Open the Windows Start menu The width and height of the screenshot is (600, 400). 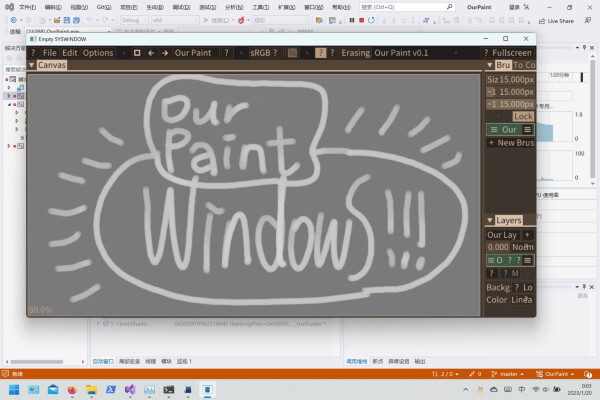(14, 390)
